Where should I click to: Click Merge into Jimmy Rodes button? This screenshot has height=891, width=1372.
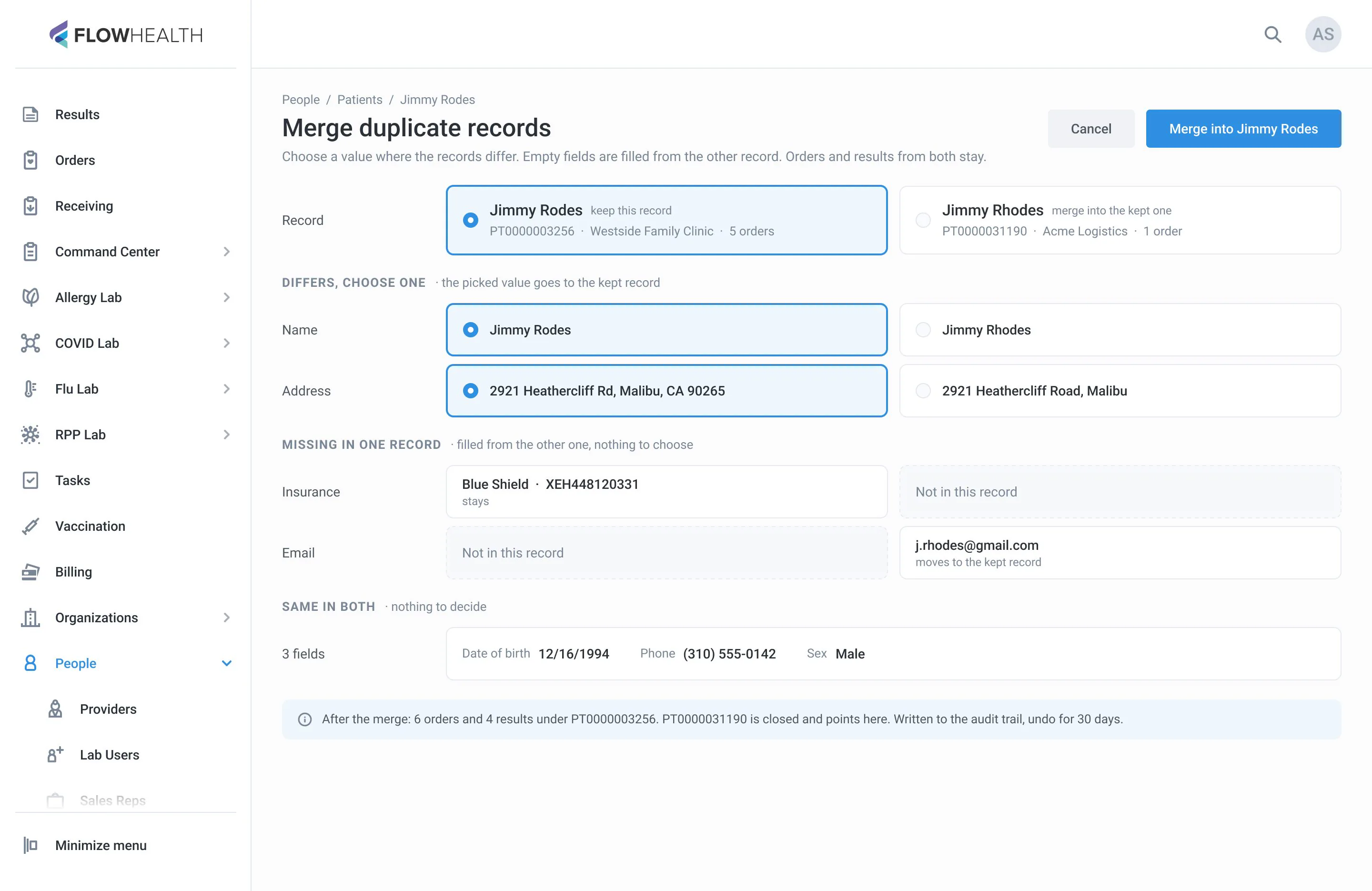(1243, 129)
